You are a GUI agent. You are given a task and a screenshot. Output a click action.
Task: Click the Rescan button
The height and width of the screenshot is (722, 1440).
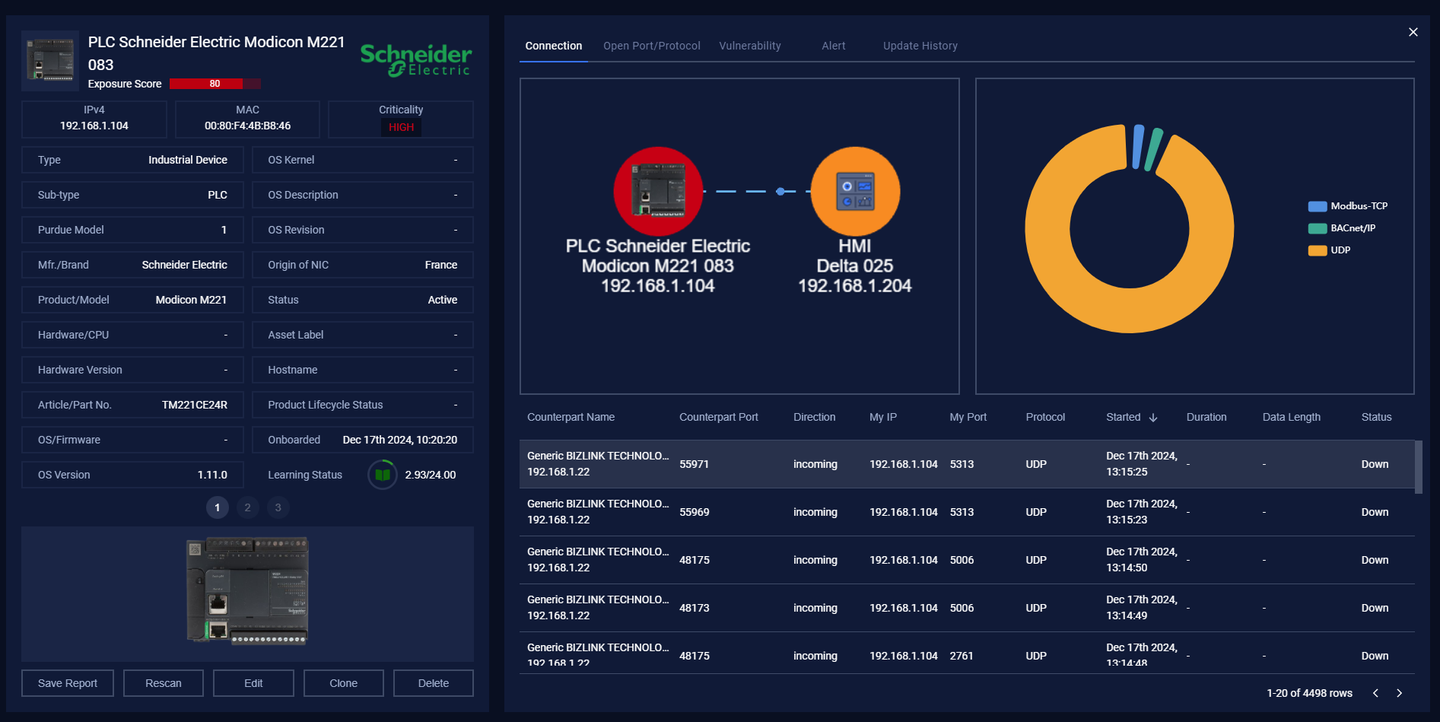pyautogui.click(x=164, y=683)
